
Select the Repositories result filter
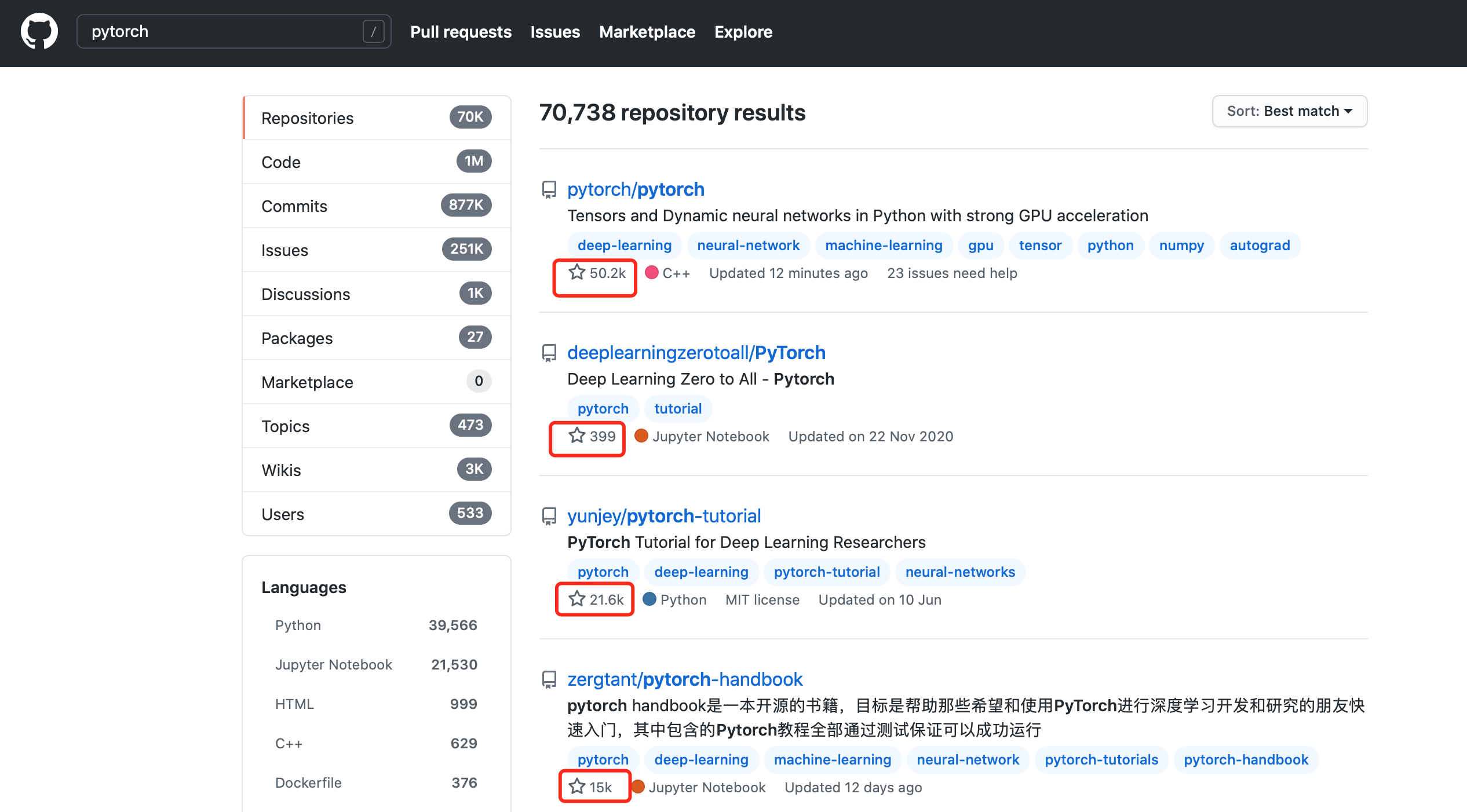pos(377,118)
